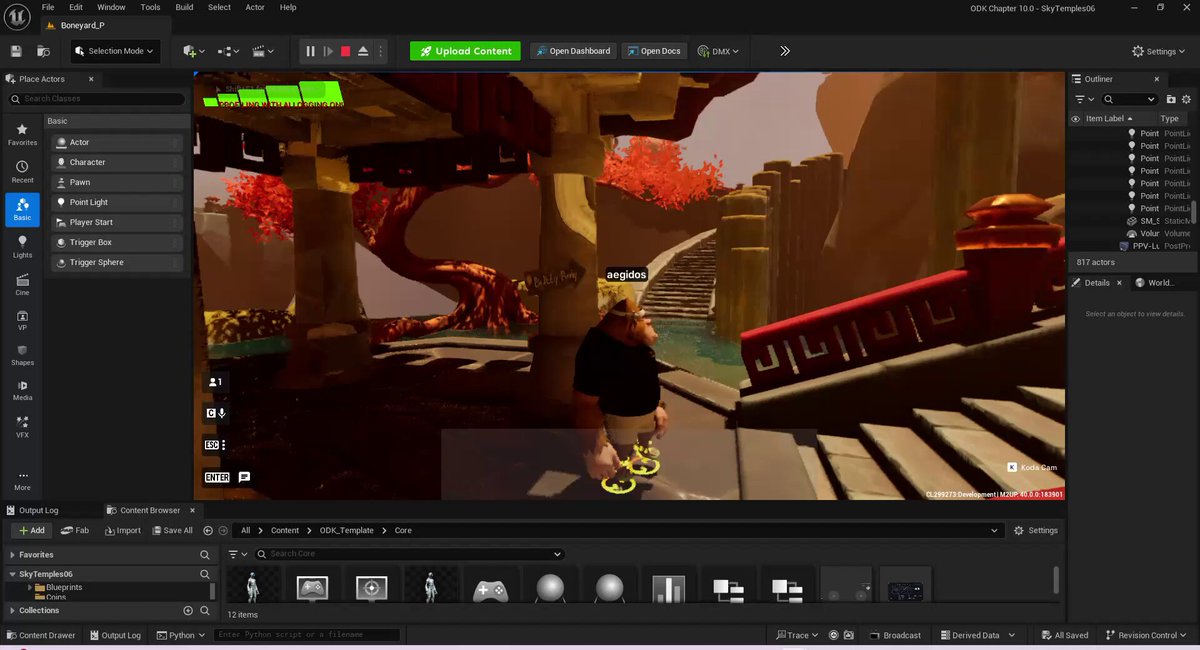The height and width of the screenshot is (650, 1200).
Task: Select the Shapes category icon
Action: [22, 355]
